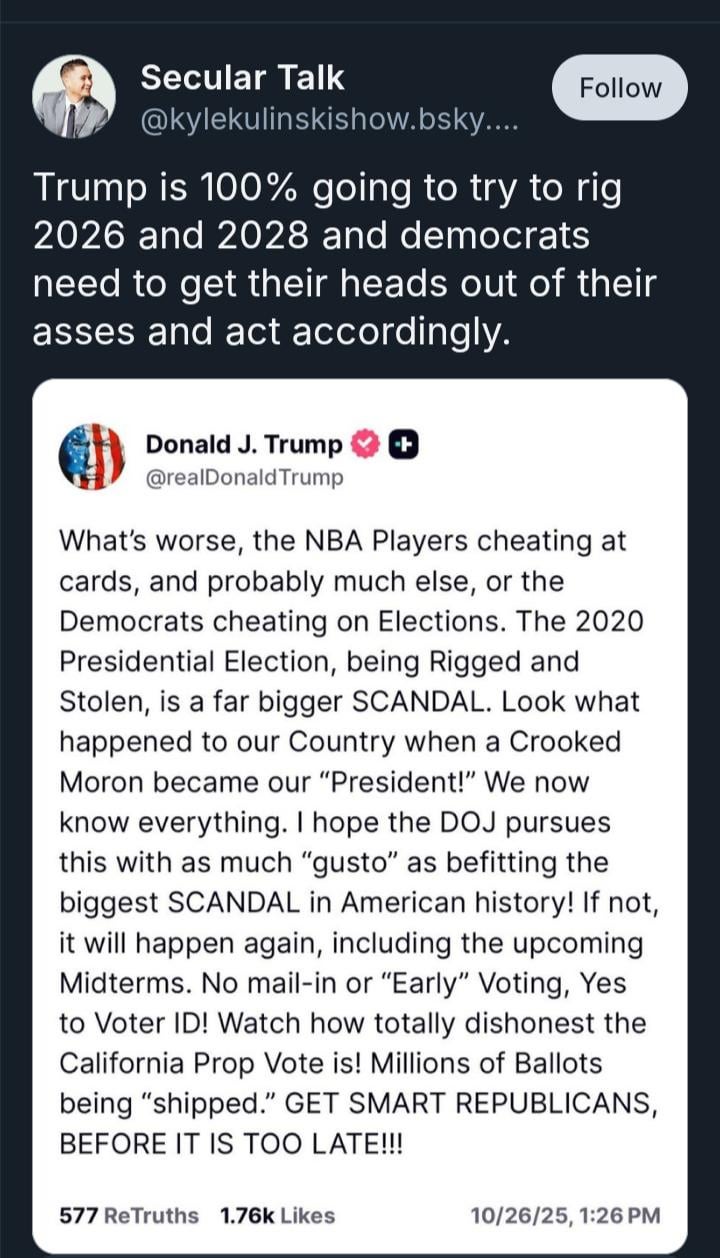This screenshot has width=720, height=1258.
Task: Click the black plus badge icon
Action: [x=402, y=444]
